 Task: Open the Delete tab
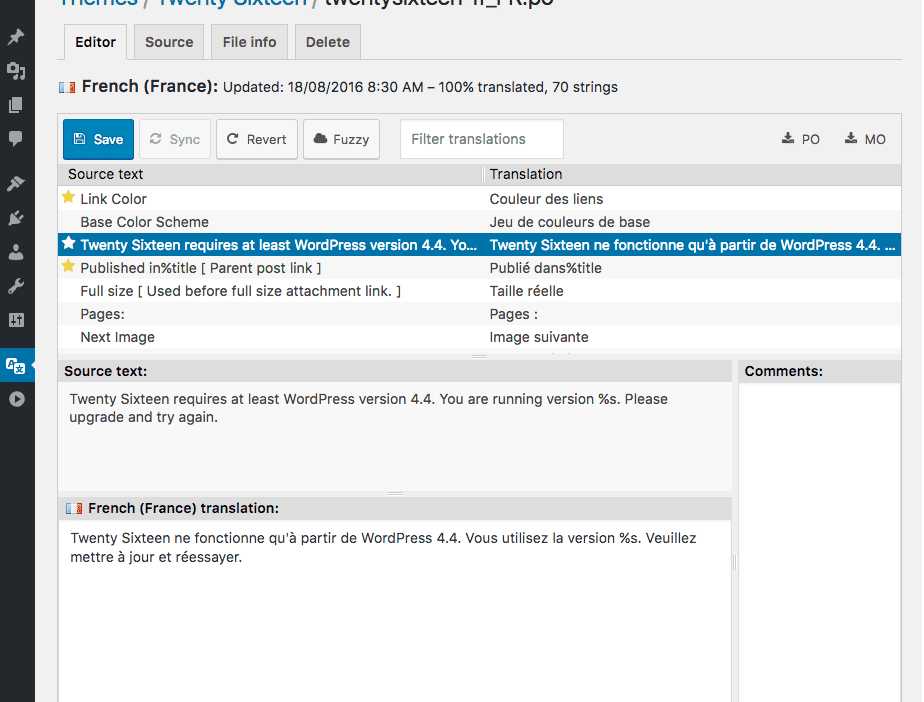[328, 42]
